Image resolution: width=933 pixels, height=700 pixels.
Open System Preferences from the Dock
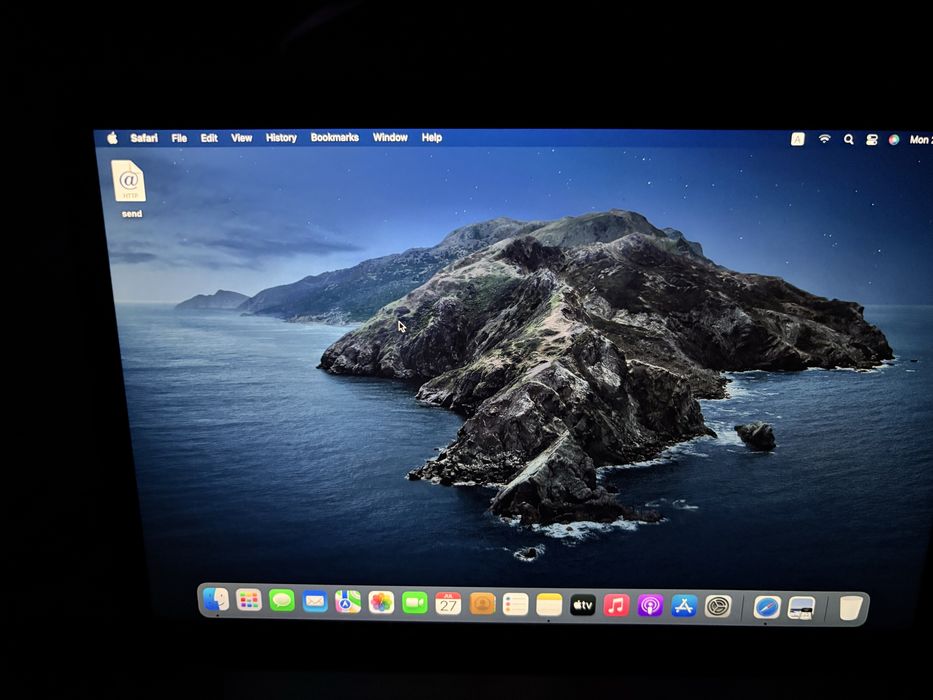point(718,607)
